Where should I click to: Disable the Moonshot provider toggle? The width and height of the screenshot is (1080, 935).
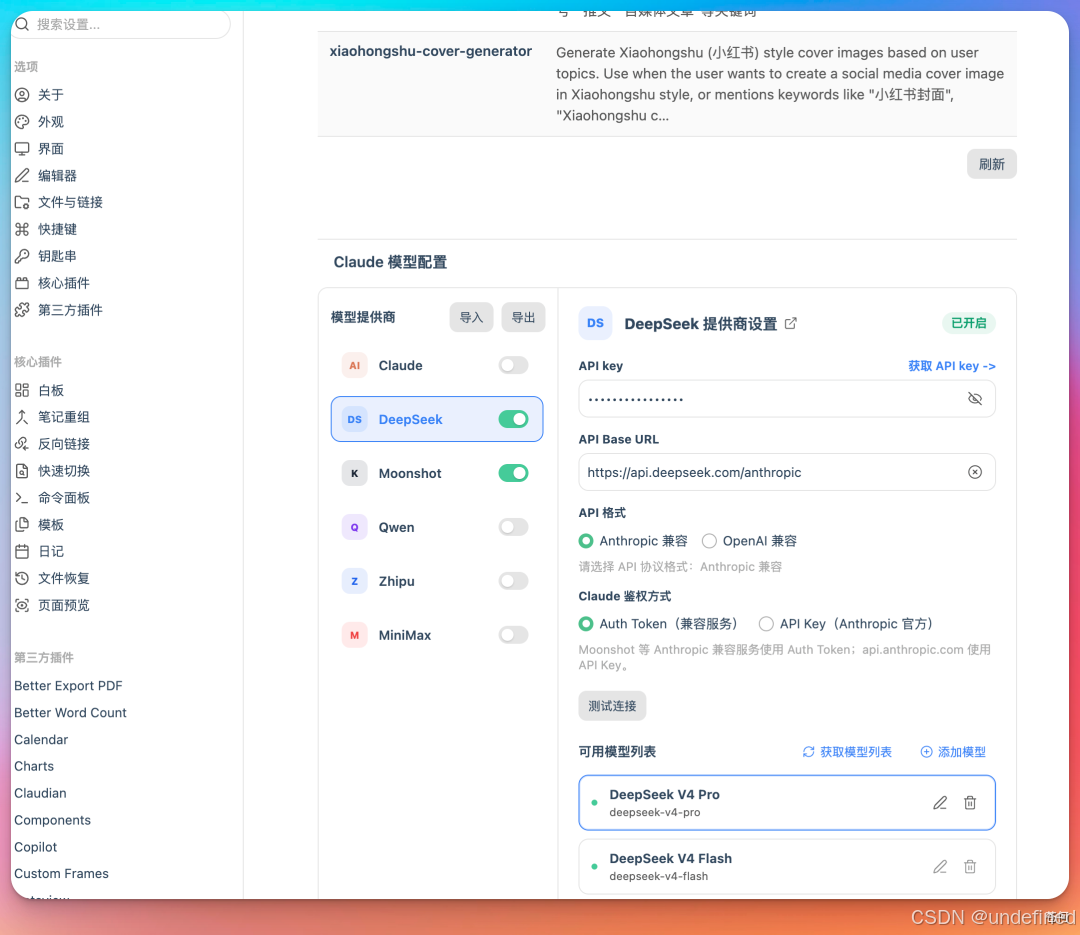(x=513, y=473)
